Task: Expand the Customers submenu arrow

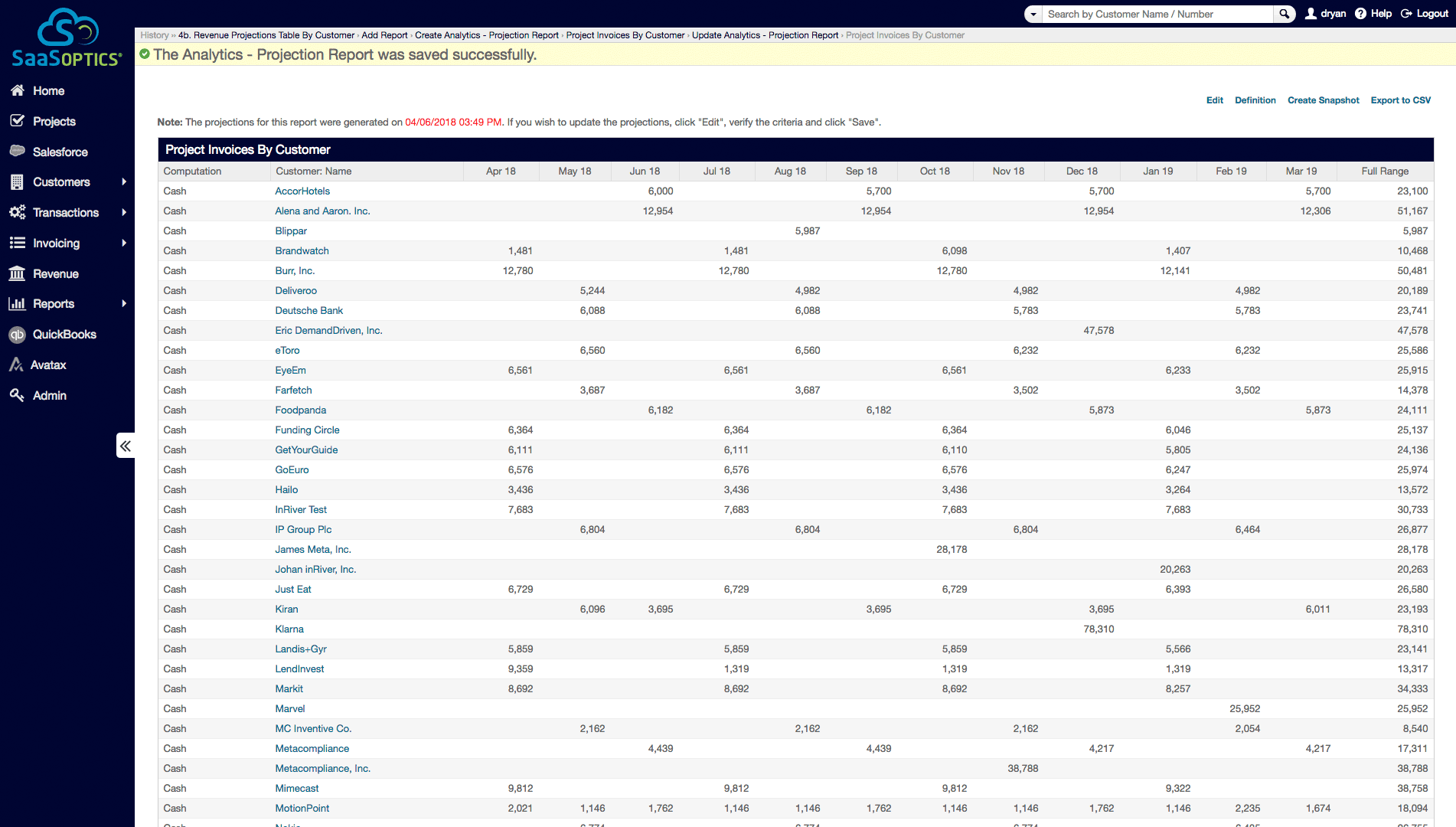Action: (x=123, y=181)
